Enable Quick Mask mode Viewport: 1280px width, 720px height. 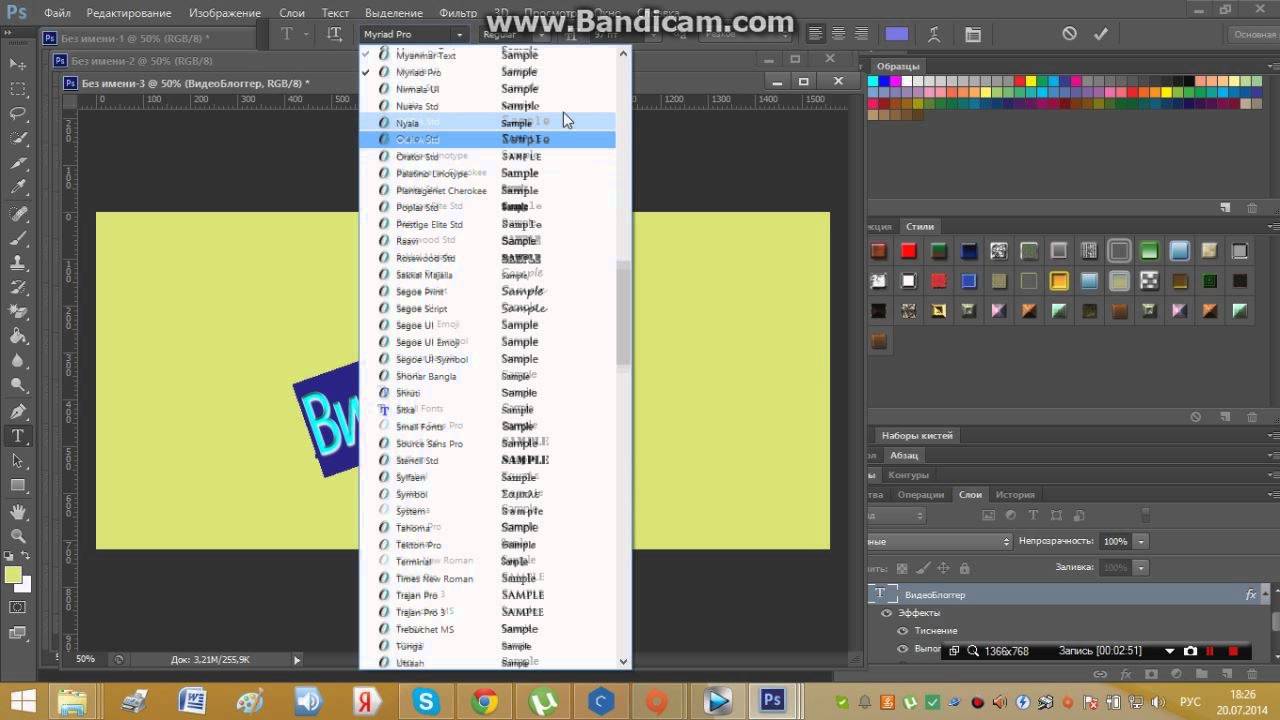18,607
